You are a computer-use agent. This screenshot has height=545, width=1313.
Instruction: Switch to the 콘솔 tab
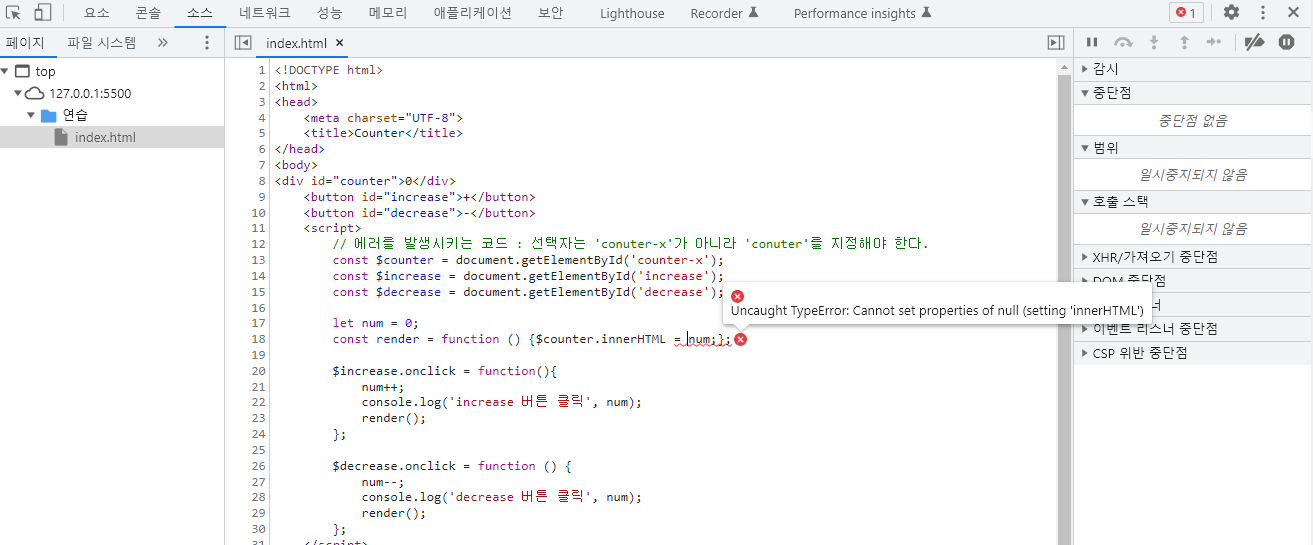click(x=148, y=13)
